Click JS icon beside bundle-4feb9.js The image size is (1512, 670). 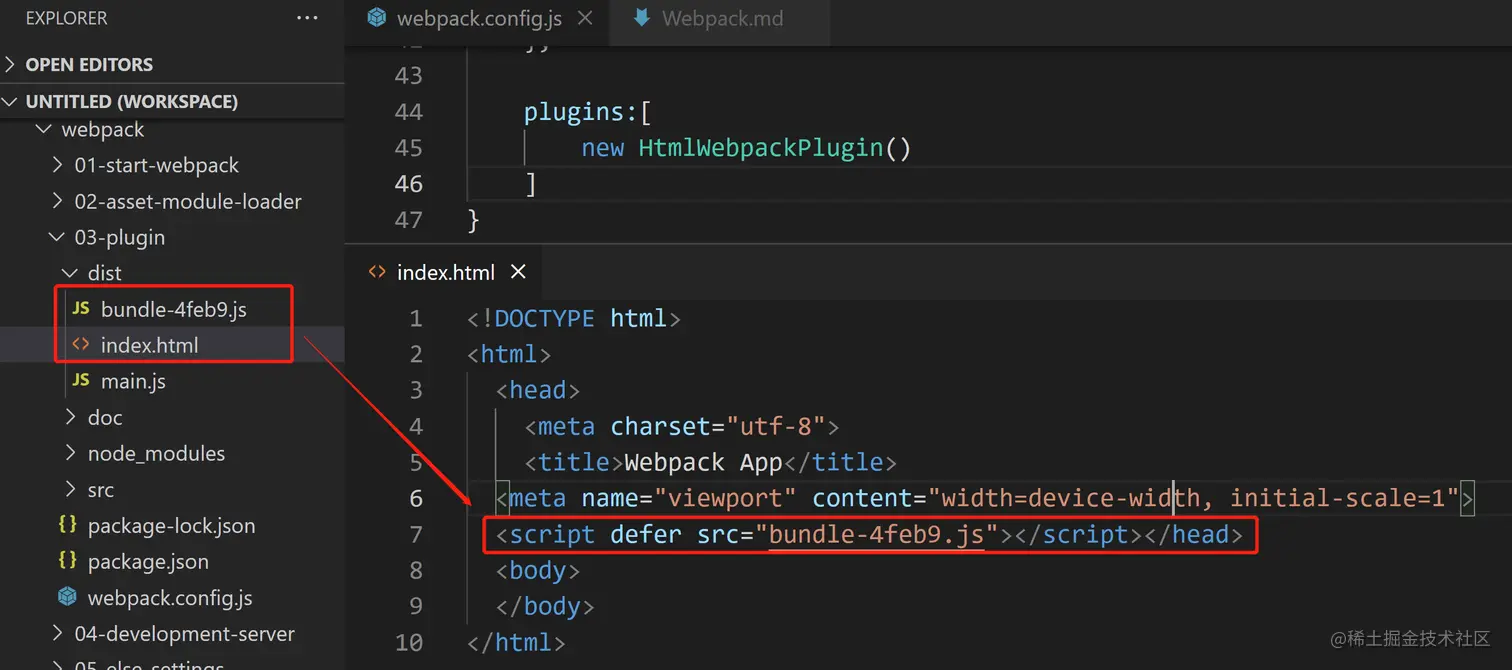pos(82,309)
